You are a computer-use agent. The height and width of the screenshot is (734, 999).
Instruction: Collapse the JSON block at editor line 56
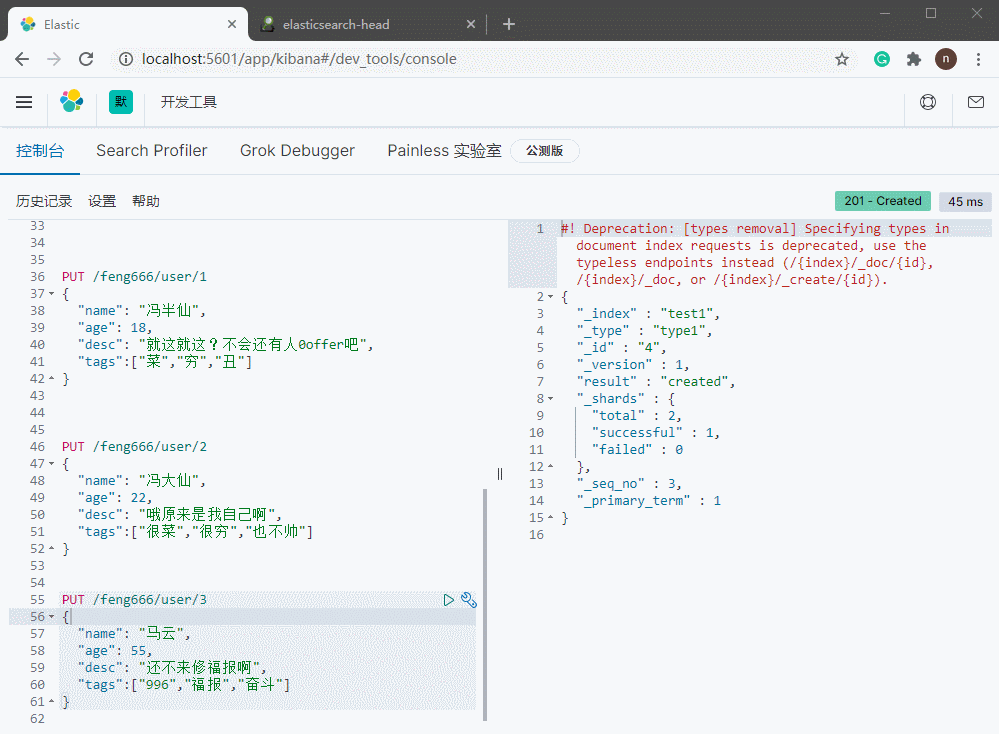click(x=52, y=617)
